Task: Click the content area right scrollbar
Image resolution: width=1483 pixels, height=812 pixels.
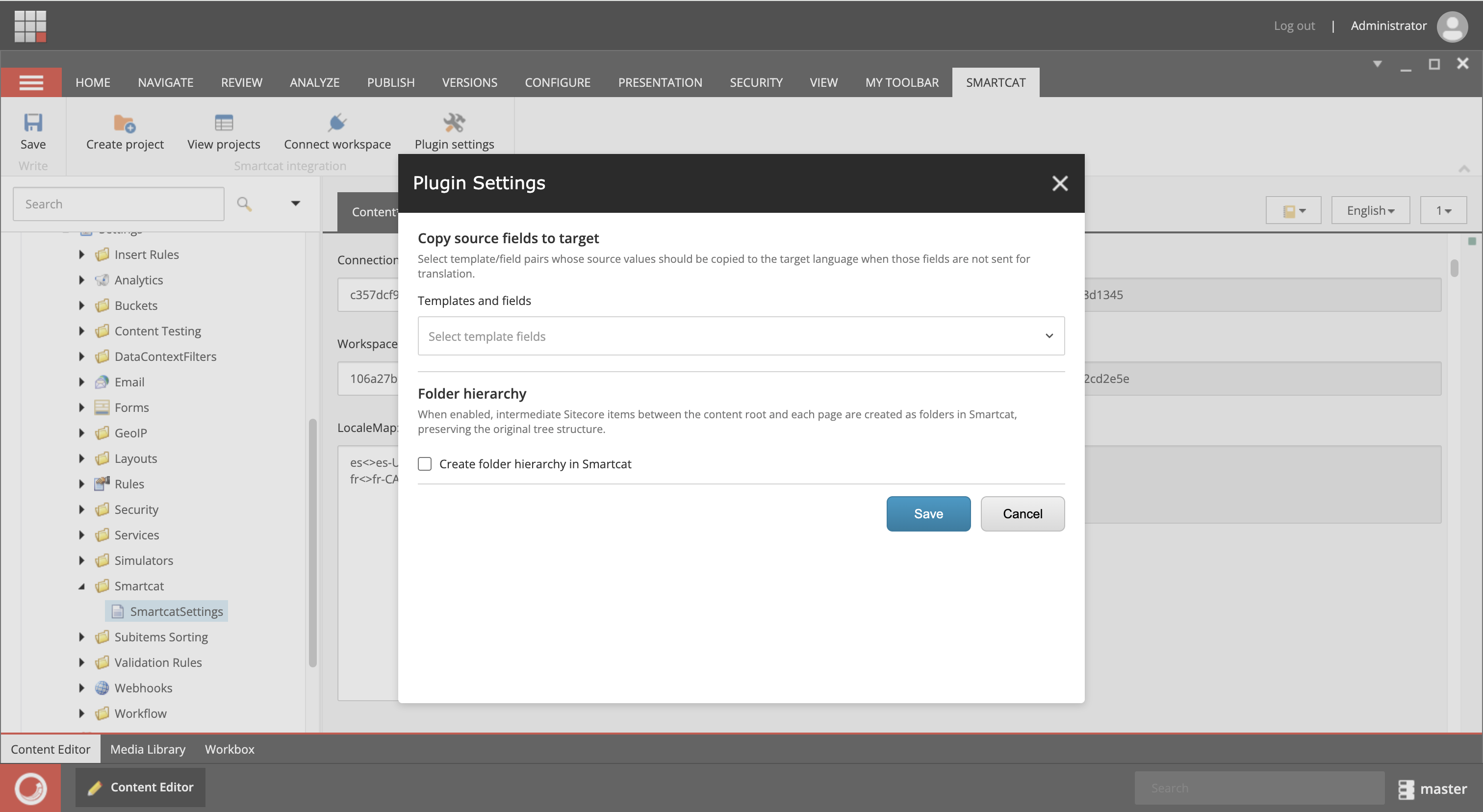Action: 1455,268
